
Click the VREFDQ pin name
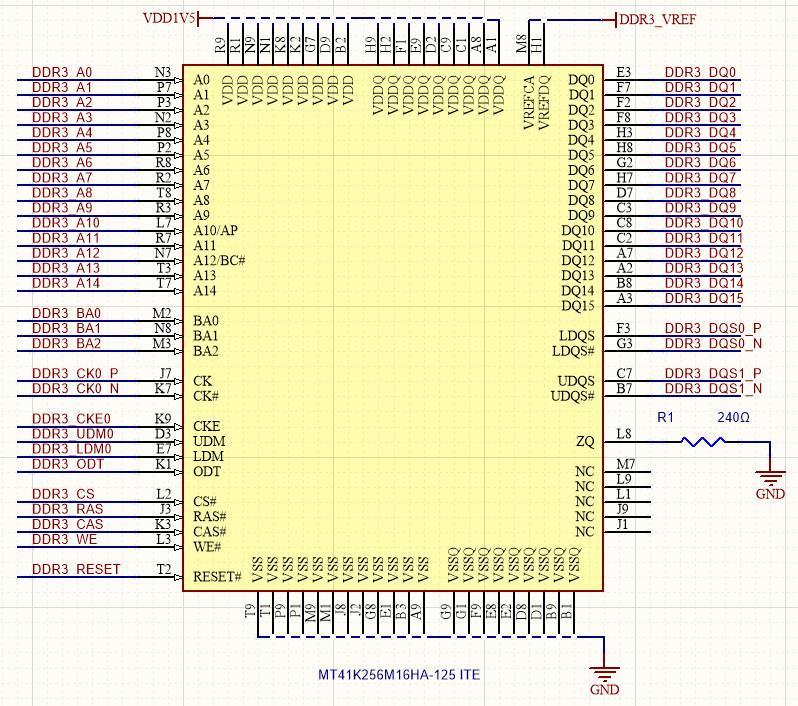(544, 102)
